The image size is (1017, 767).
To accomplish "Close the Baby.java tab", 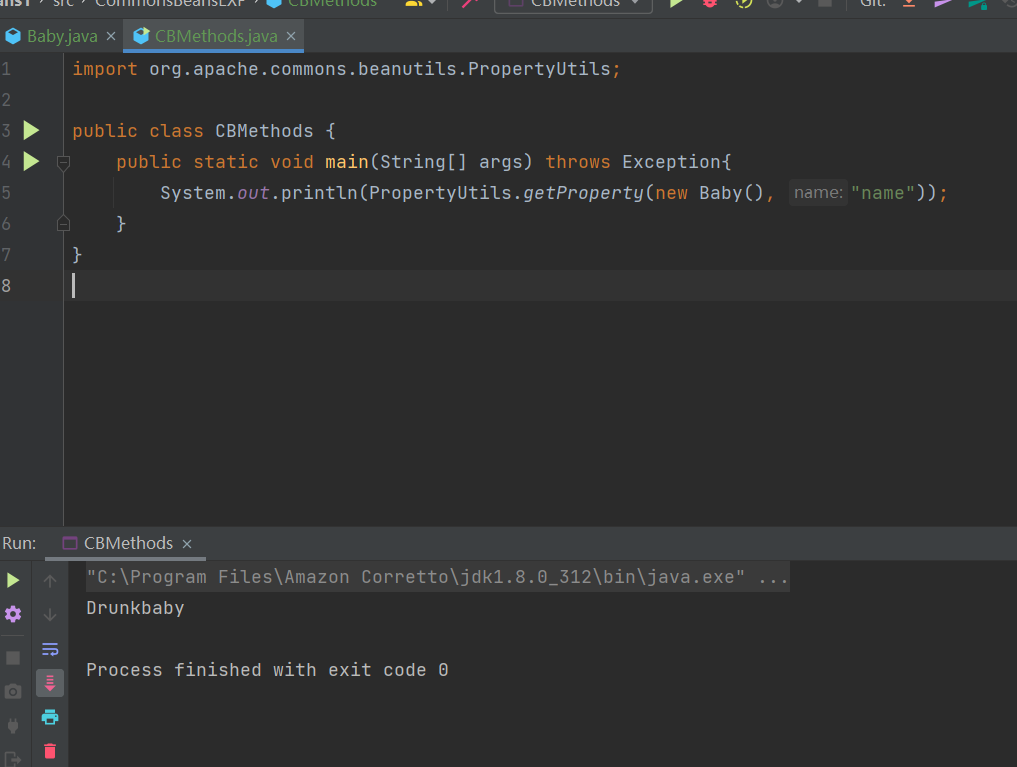I will click(111, 37).
